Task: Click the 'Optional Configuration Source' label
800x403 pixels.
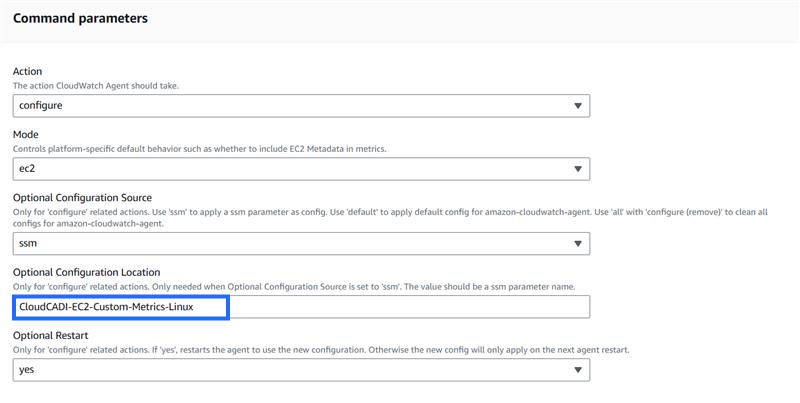Action: click(82, 197)
